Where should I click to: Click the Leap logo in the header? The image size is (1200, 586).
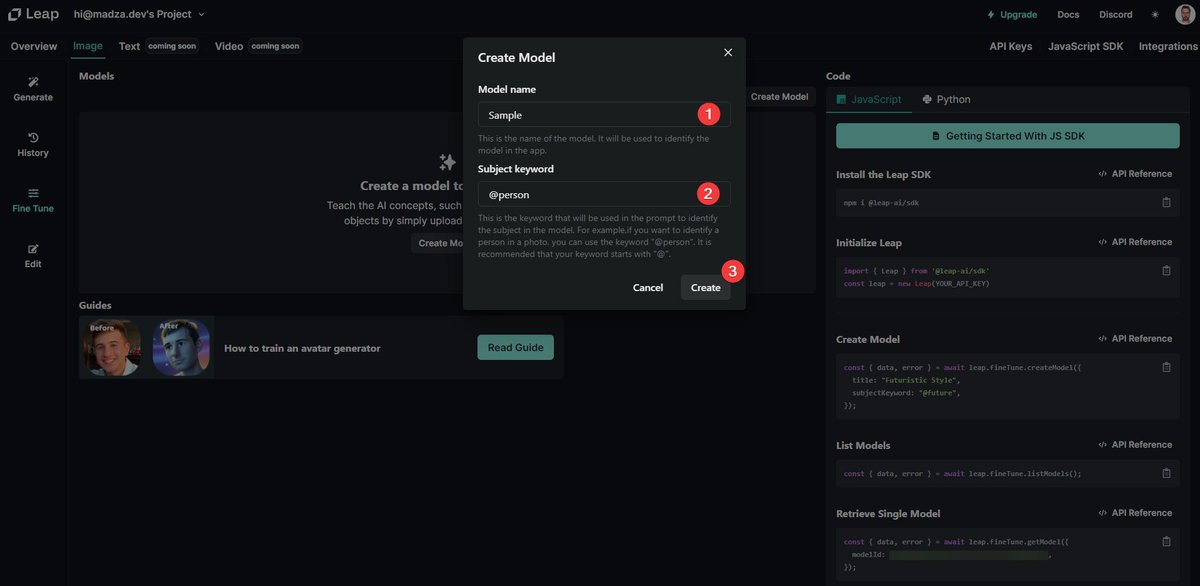33,14
